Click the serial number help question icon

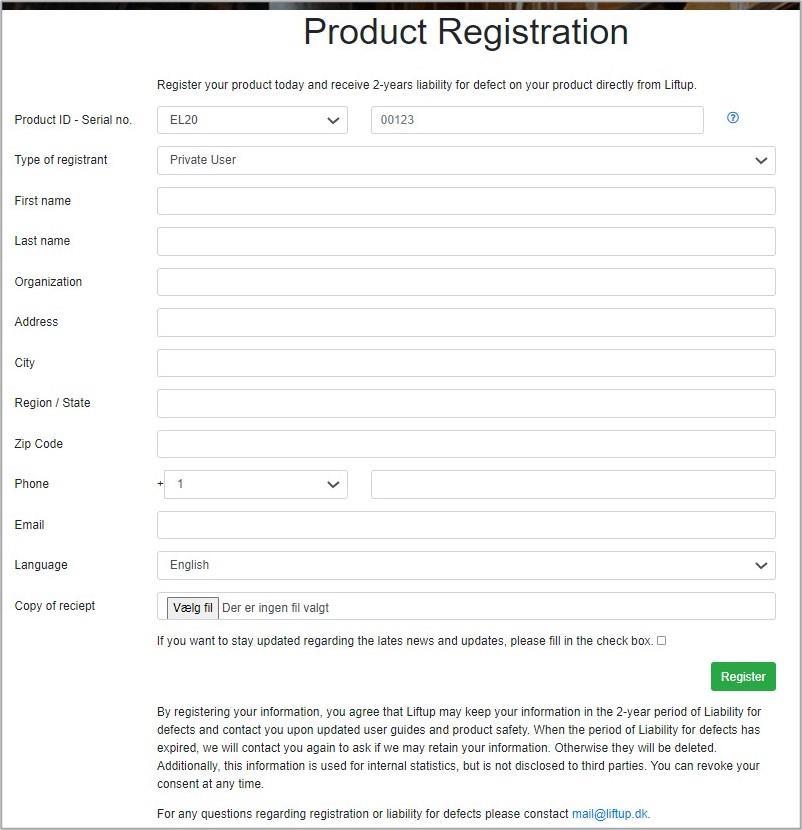[733, 118]
